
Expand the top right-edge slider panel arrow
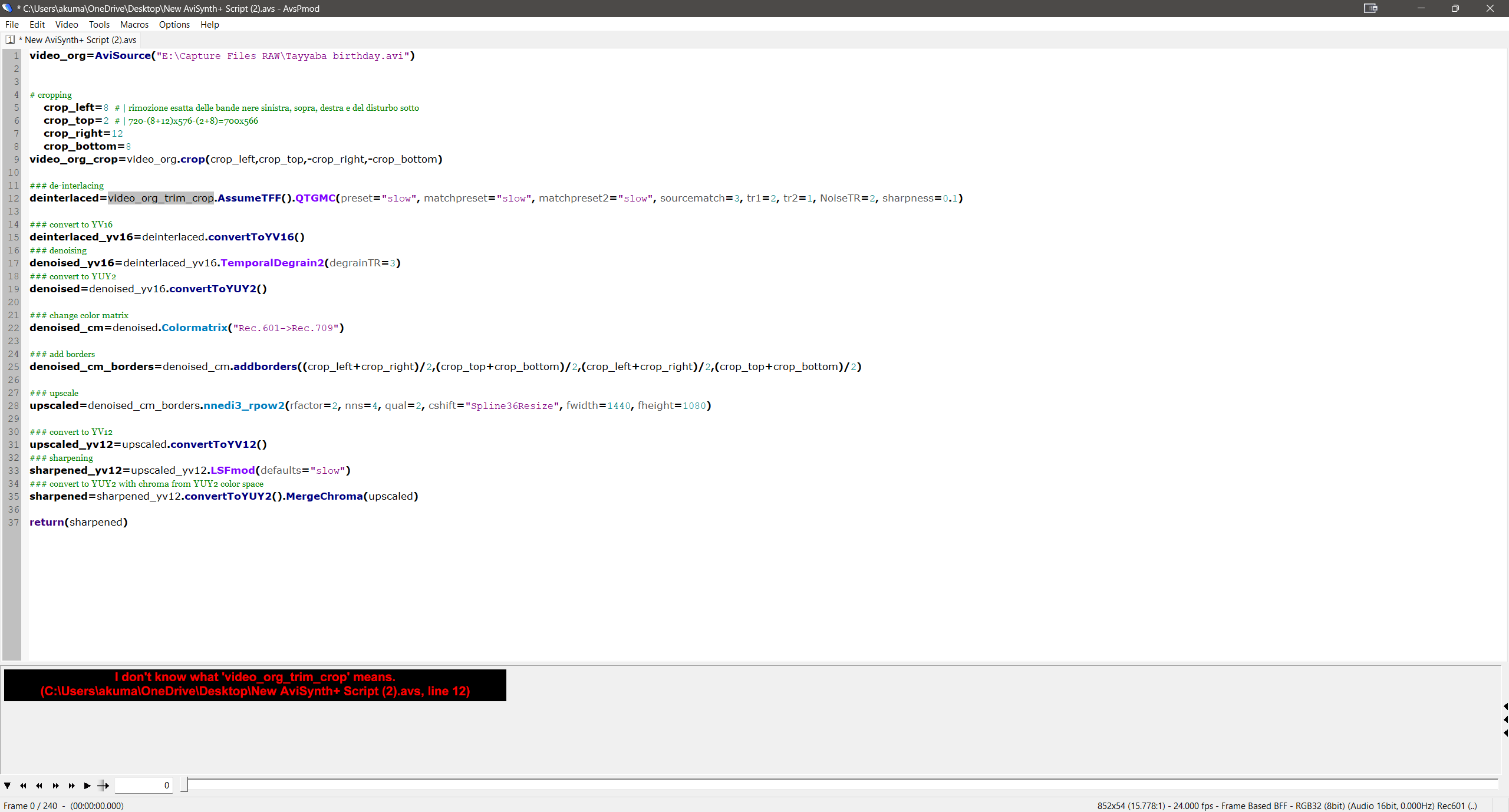1505,706
